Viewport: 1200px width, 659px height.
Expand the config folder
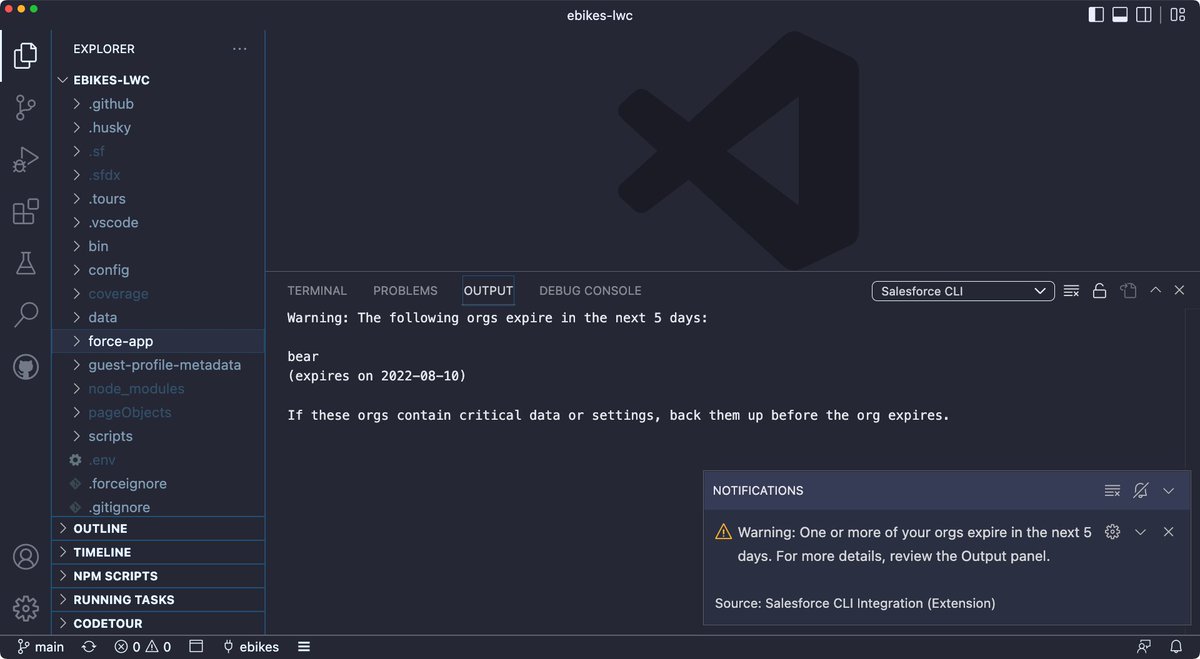click(x=158, y=270)
